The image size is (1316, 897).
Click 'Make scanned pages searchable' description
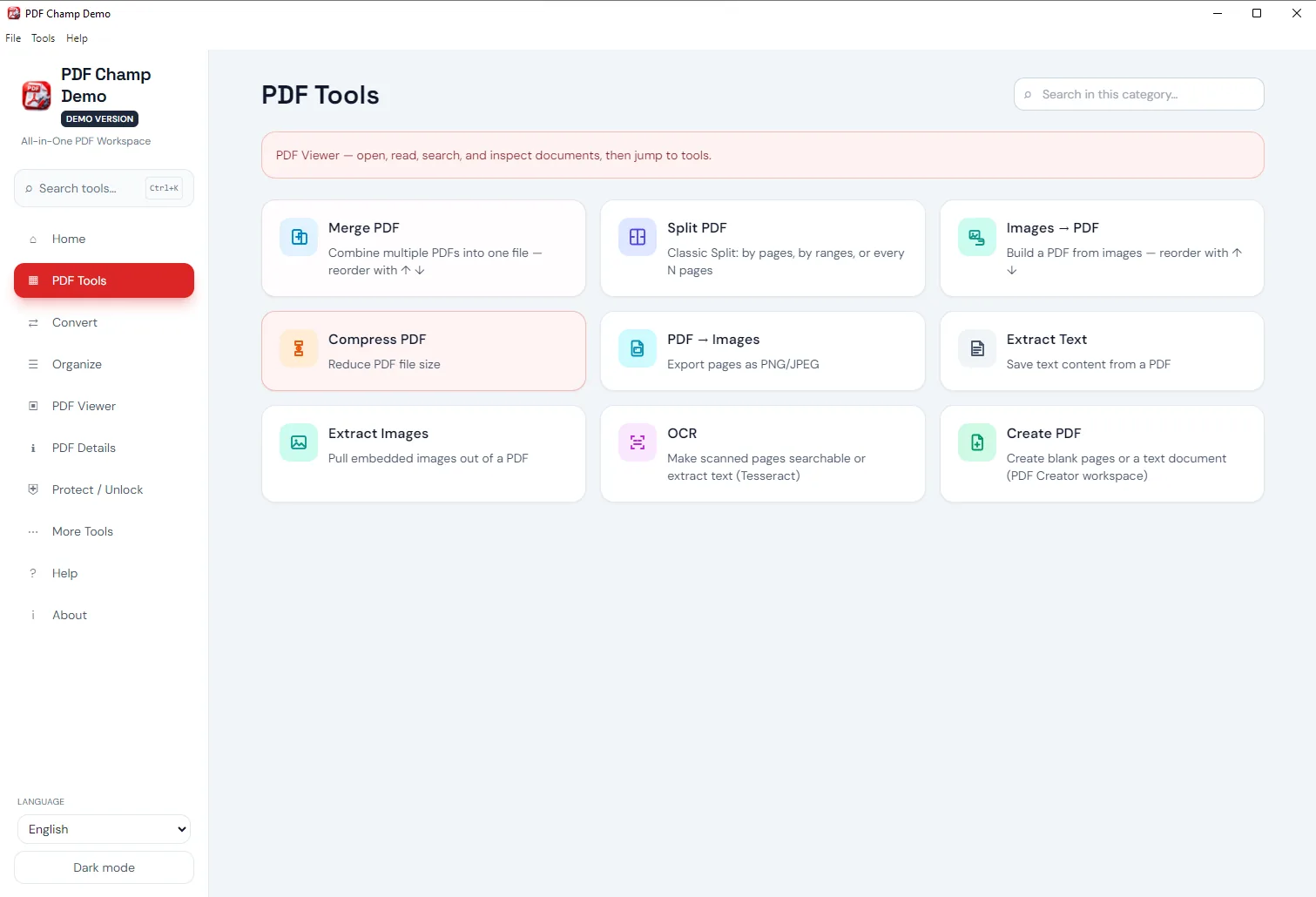point(766,467)
